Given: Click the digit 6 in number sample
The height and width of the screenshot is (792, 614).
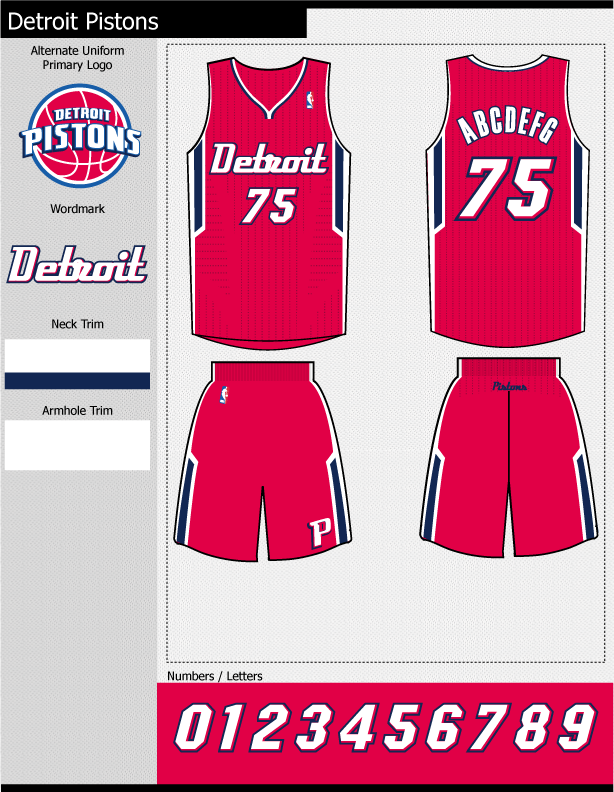Looking at the screenshot, I should (x=447, y=727).
